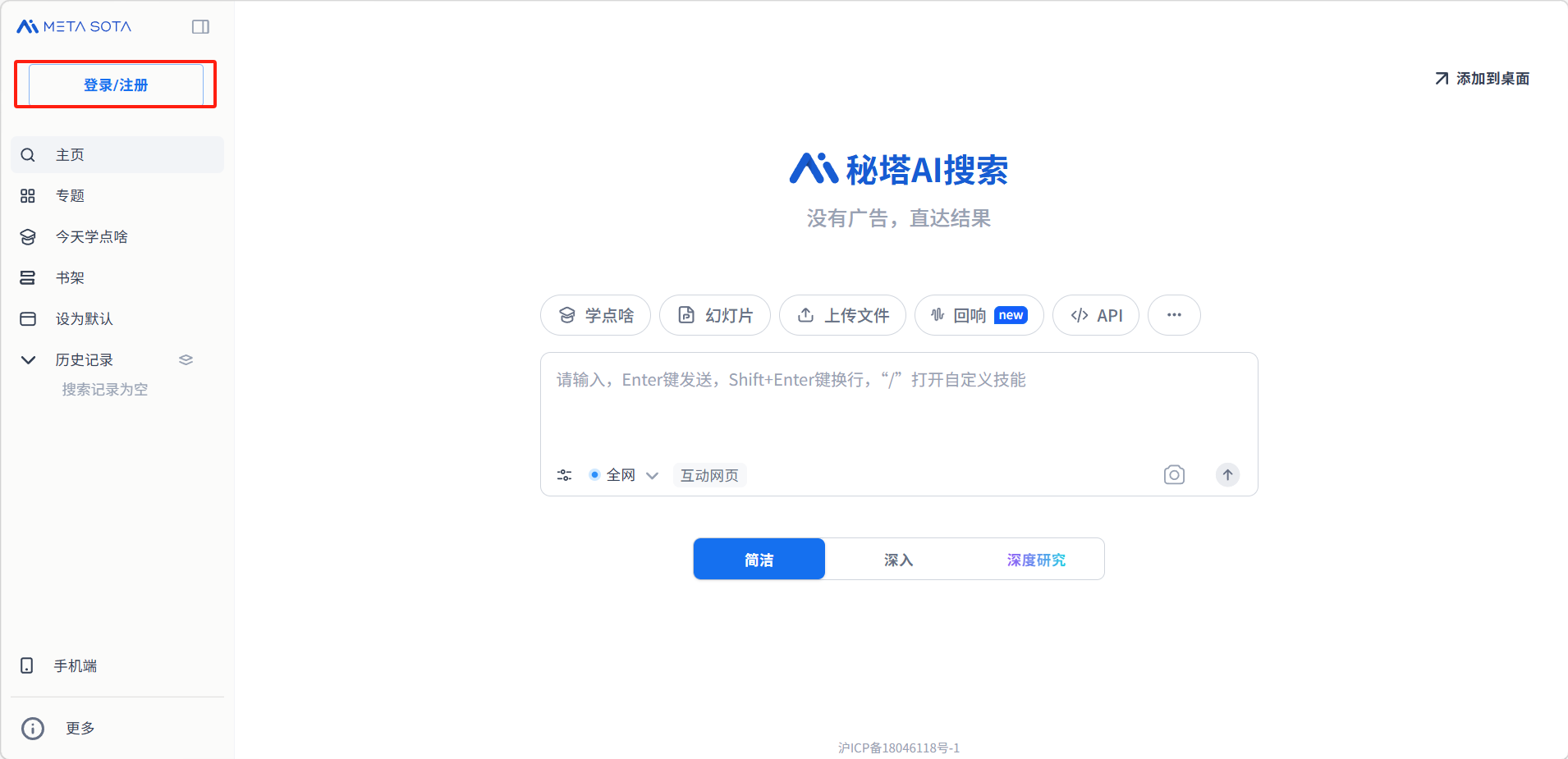Toggle the 互动网页 option
Screen dimensions: 1568x759
pyautogui.click(x=709, y=475)
